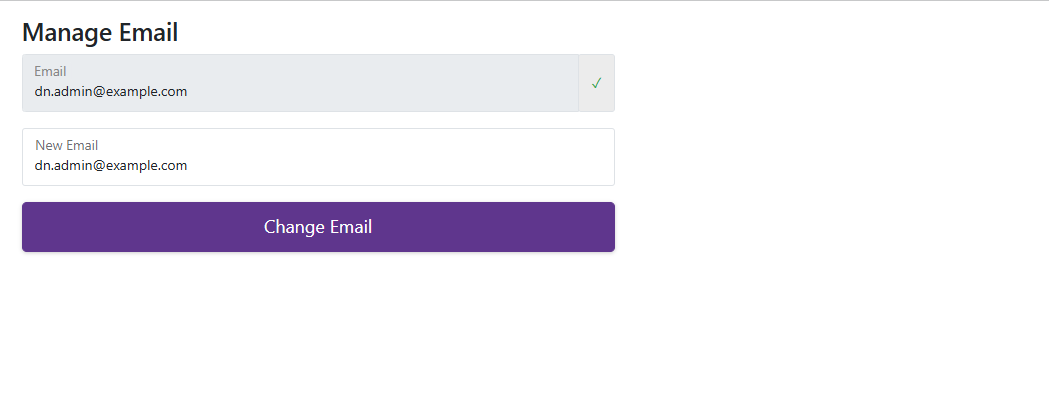
Task: Click the email confirmed tick mark
Action: point(596,83)
